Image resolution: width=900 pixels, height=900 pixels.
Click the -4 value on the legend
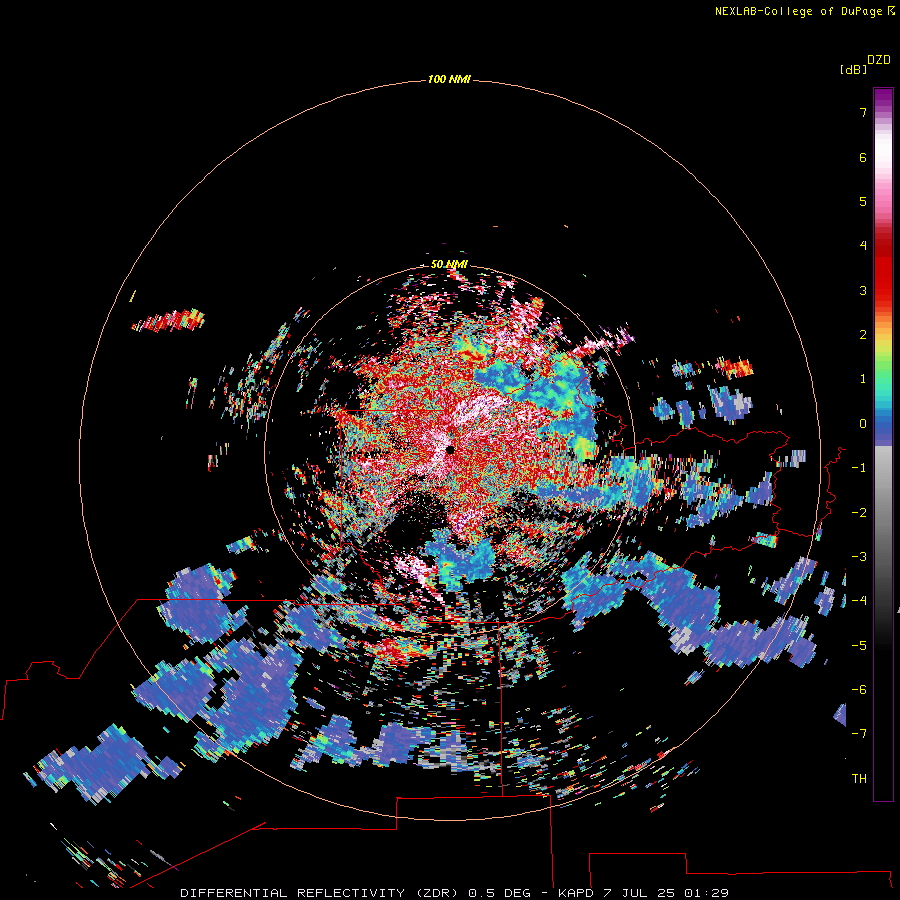coord(859,601)
